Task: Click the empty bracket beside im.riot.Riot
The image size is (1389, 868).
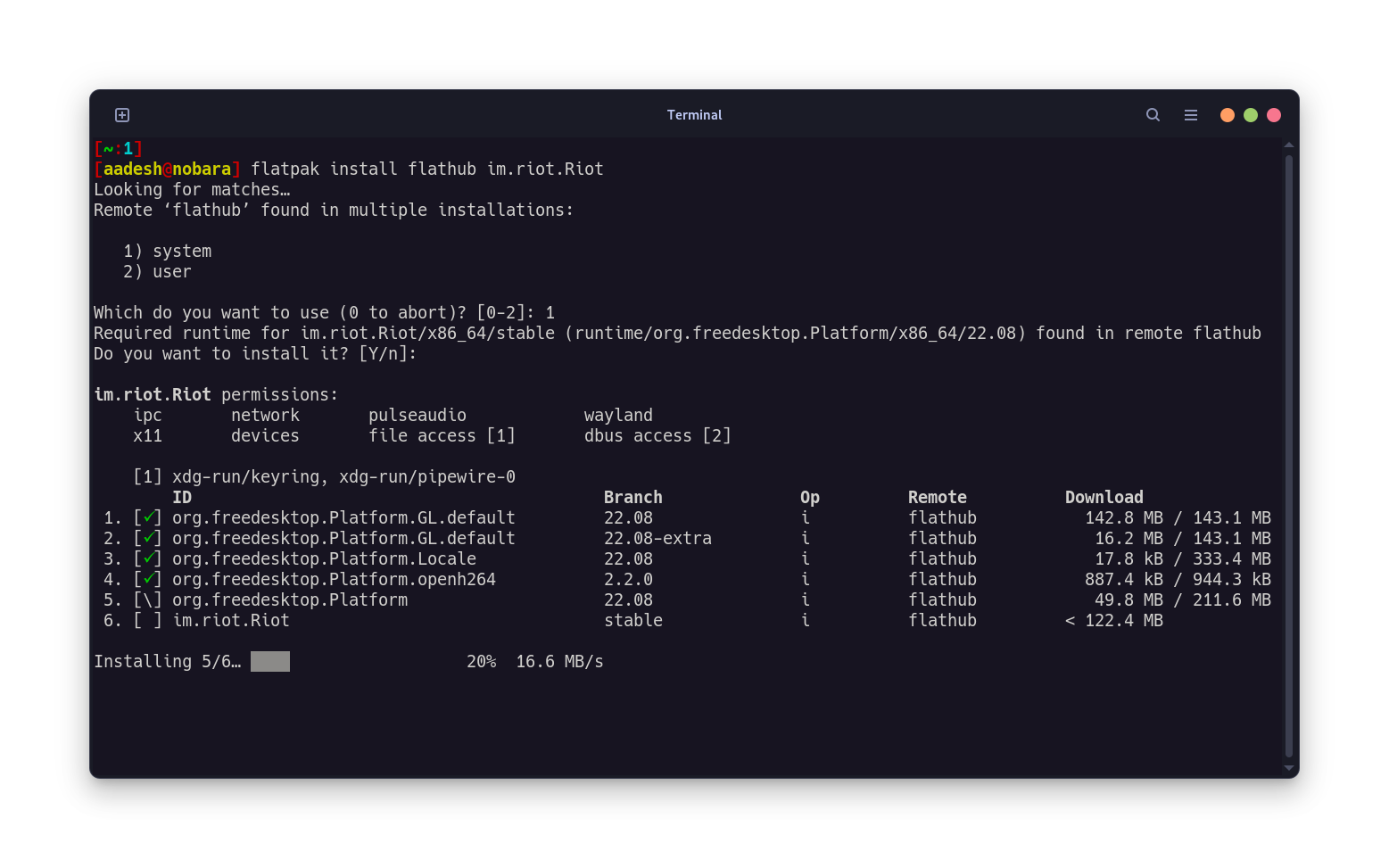Action: pyautogui.click(x=148, y=620)
